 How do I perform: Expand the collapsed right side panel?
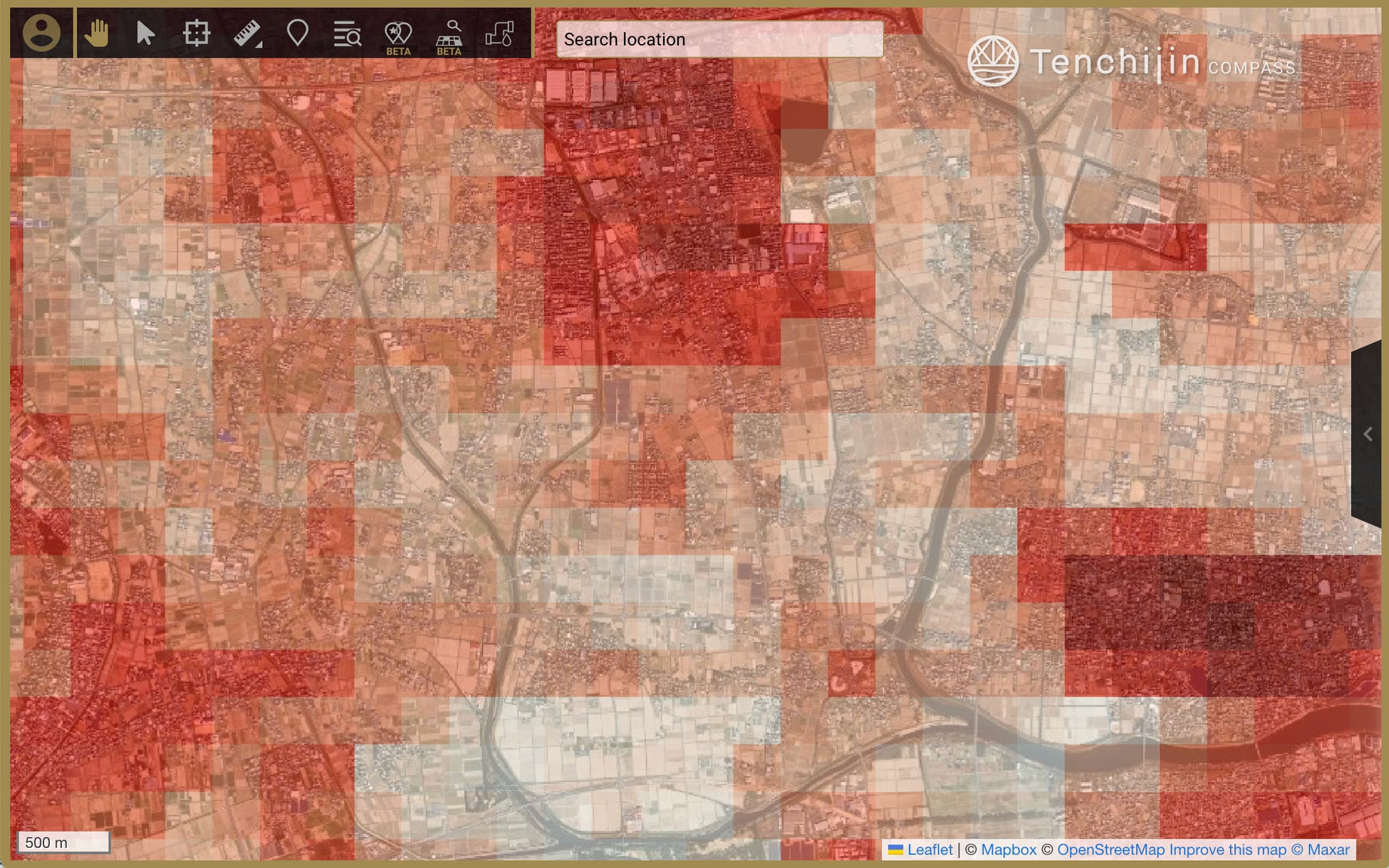click(1368, 434)
